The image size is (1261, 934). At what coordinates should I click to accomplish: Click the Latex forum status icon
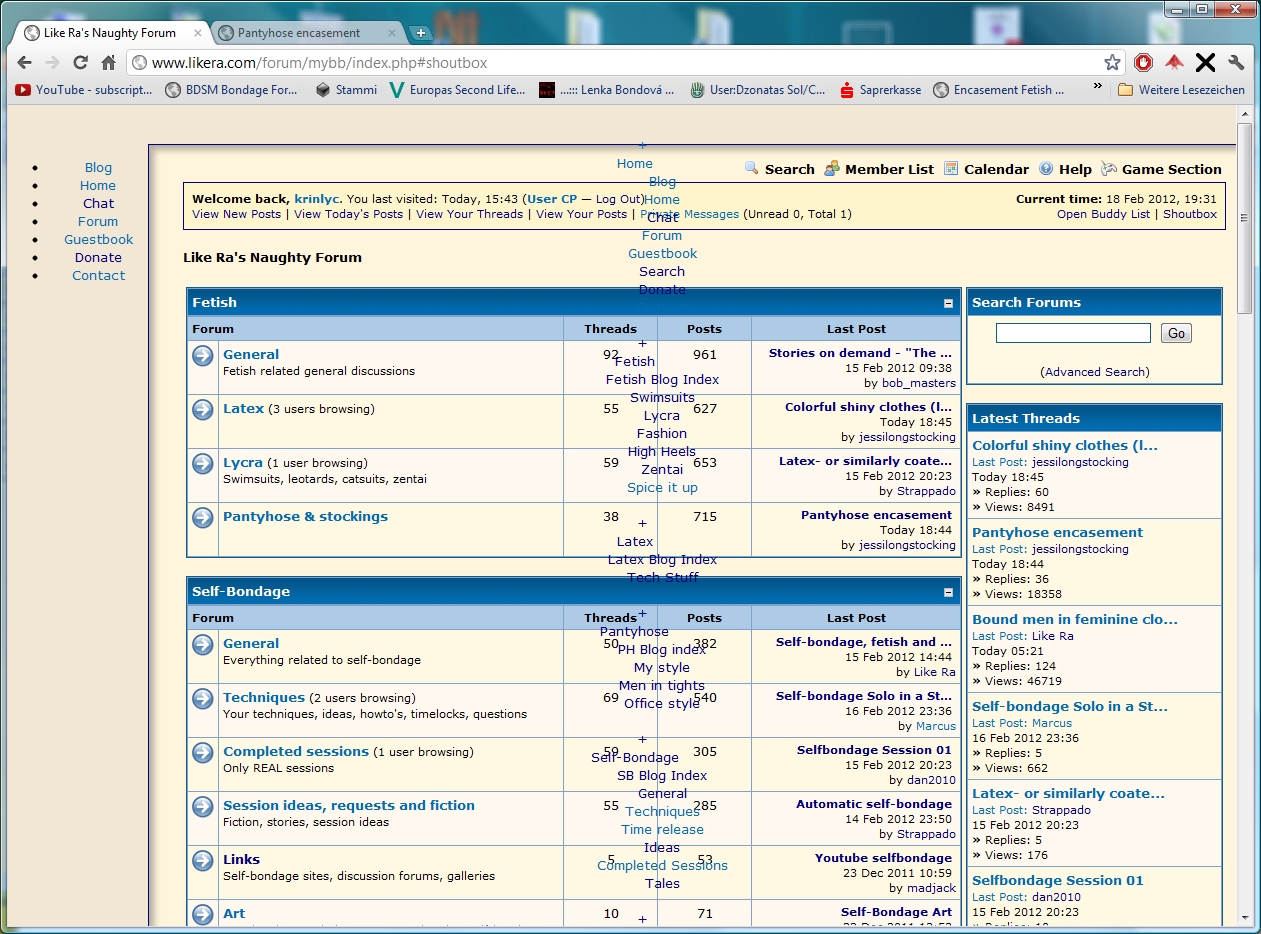point(203,410)
